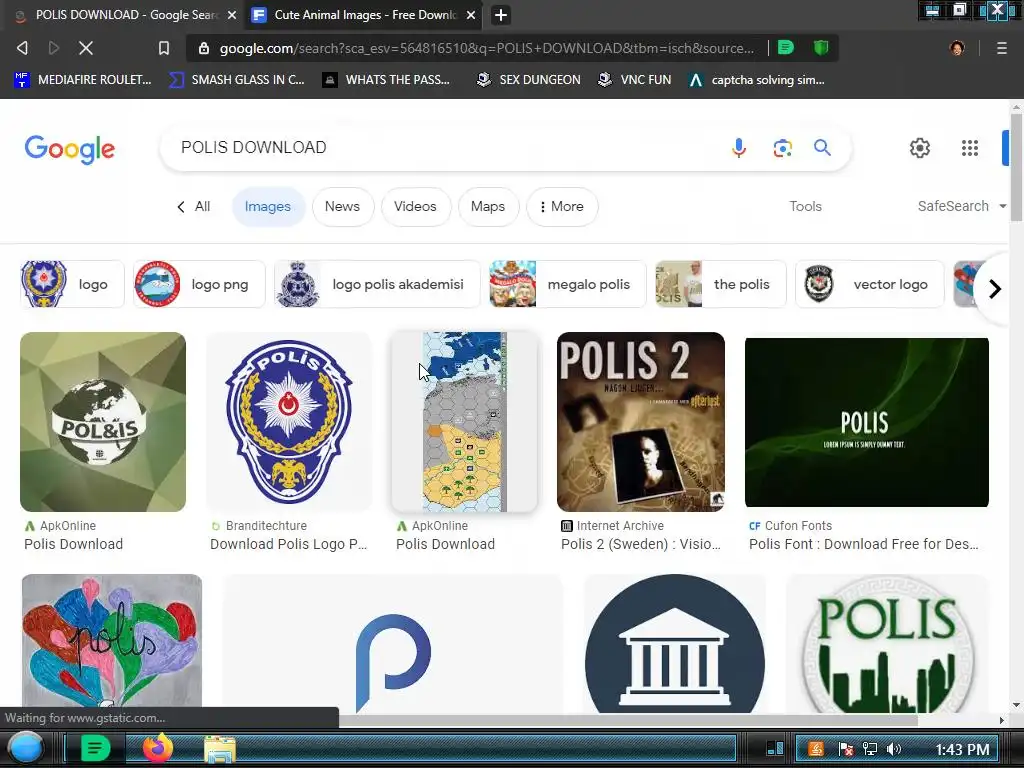Open the green taskbar app icon
The width and height of the screenshot is (1024, 768).
[x=95, y=748]
